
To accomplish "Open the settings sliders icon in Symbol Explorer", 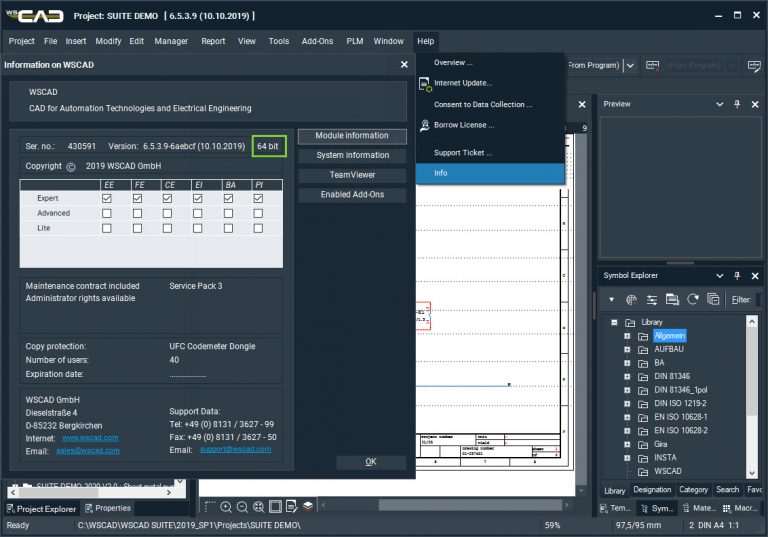I will 651,299.
